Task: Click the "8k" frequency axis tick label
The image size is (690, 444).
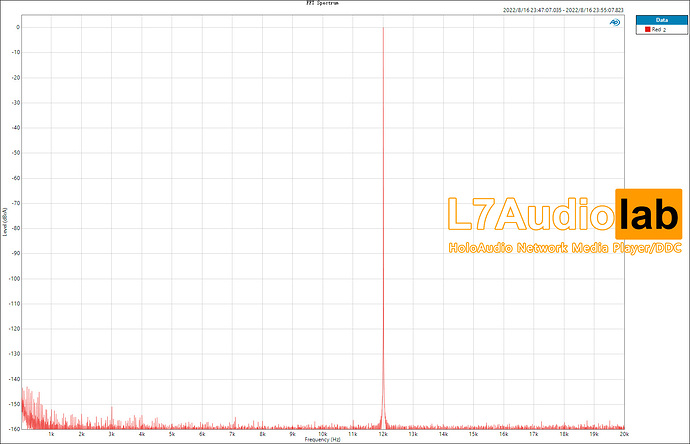Action: 262,434
